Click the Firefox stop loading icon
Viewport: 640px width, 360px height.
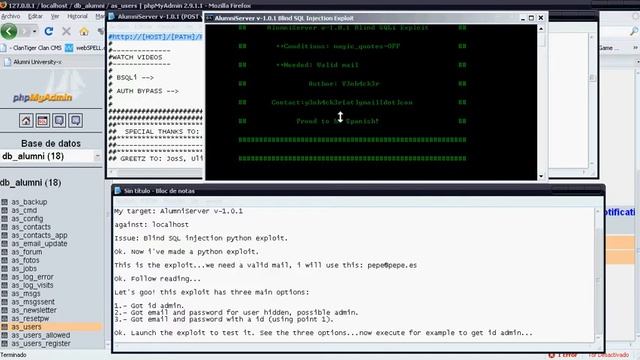(67, 31)
